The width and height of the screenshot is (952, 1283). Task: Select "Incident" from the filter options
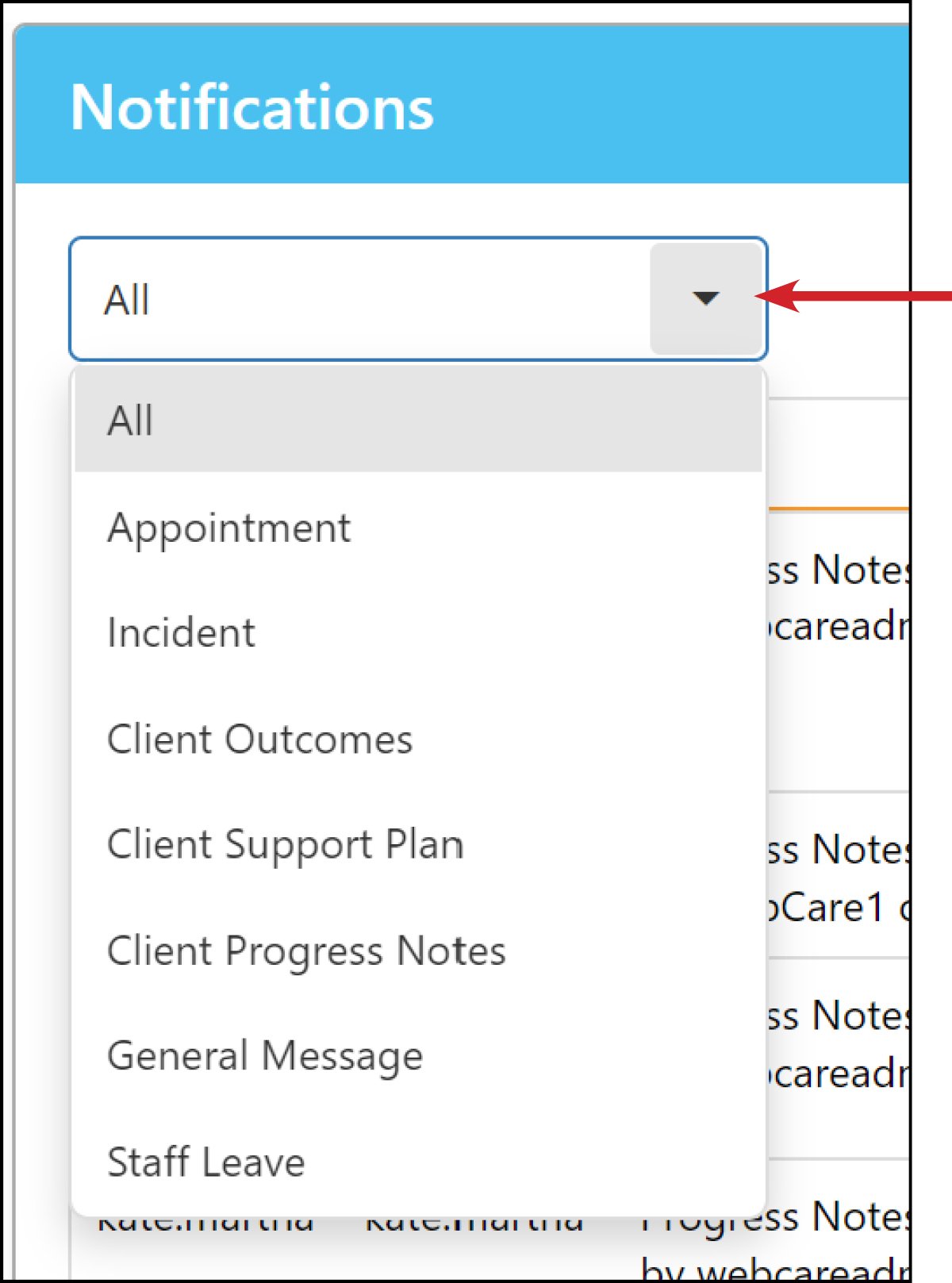click(180, 632)
